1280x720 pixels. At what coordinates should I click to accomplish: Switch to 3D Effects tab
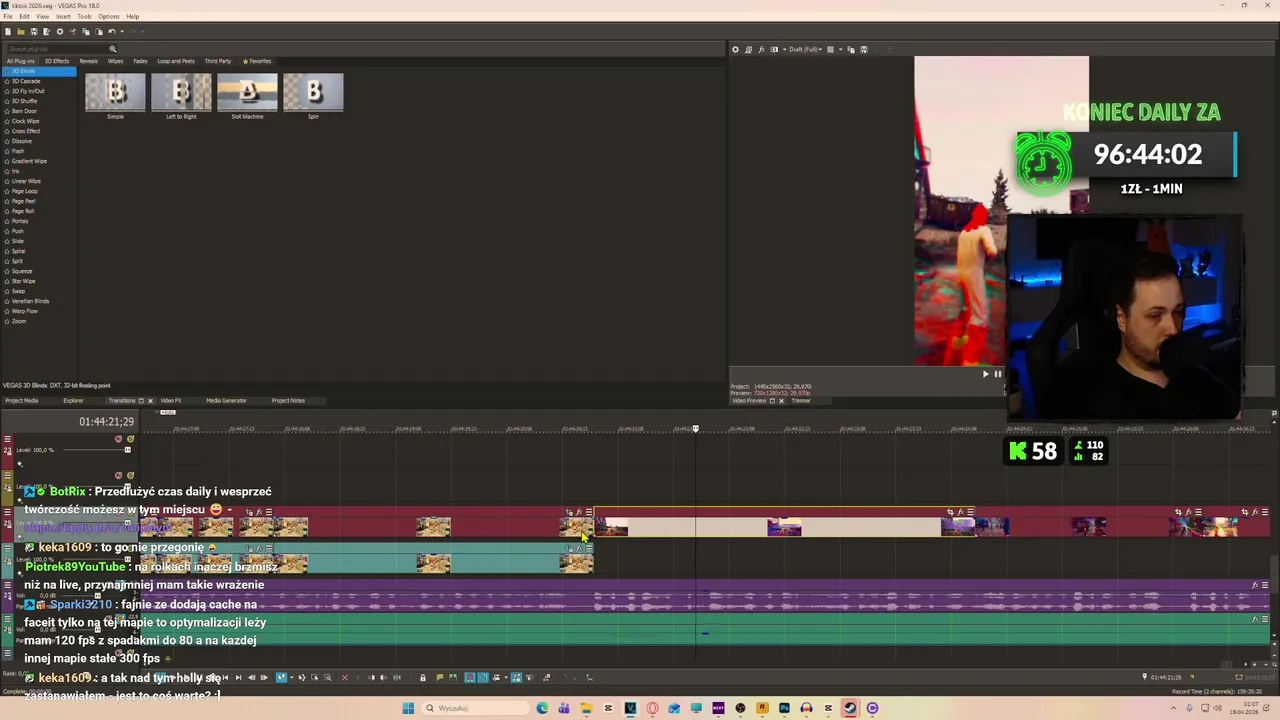pos(57,61)
